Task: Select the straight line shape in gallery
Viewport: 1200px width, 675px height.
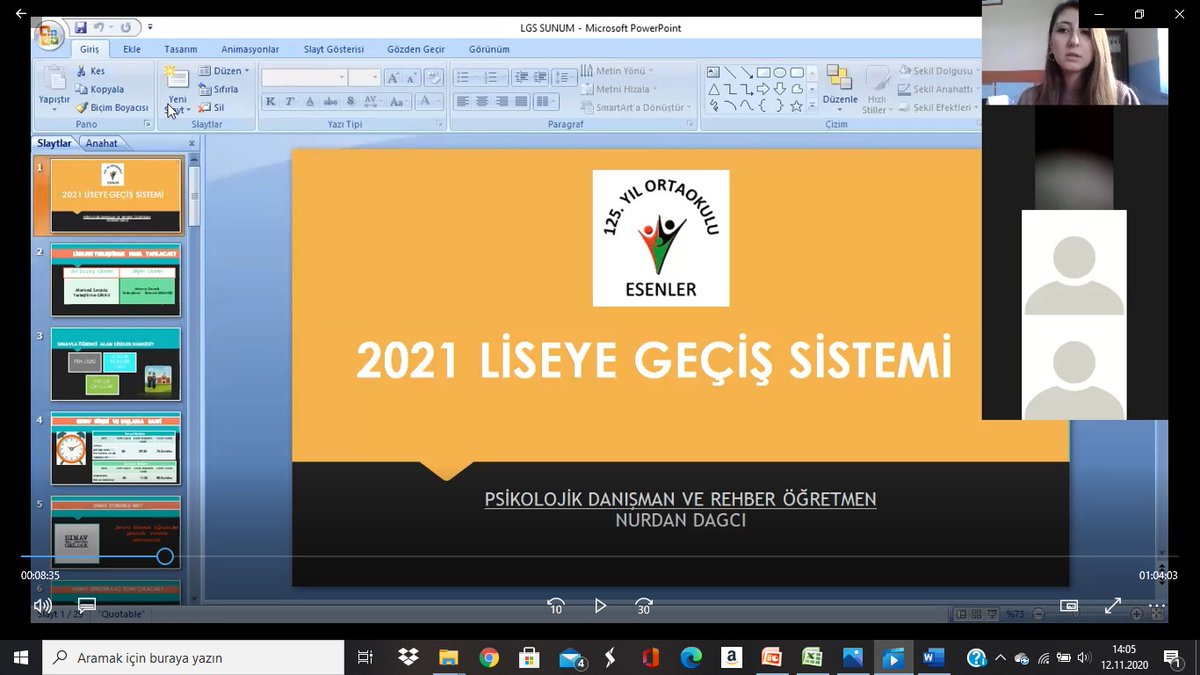Action: (730, 72)
